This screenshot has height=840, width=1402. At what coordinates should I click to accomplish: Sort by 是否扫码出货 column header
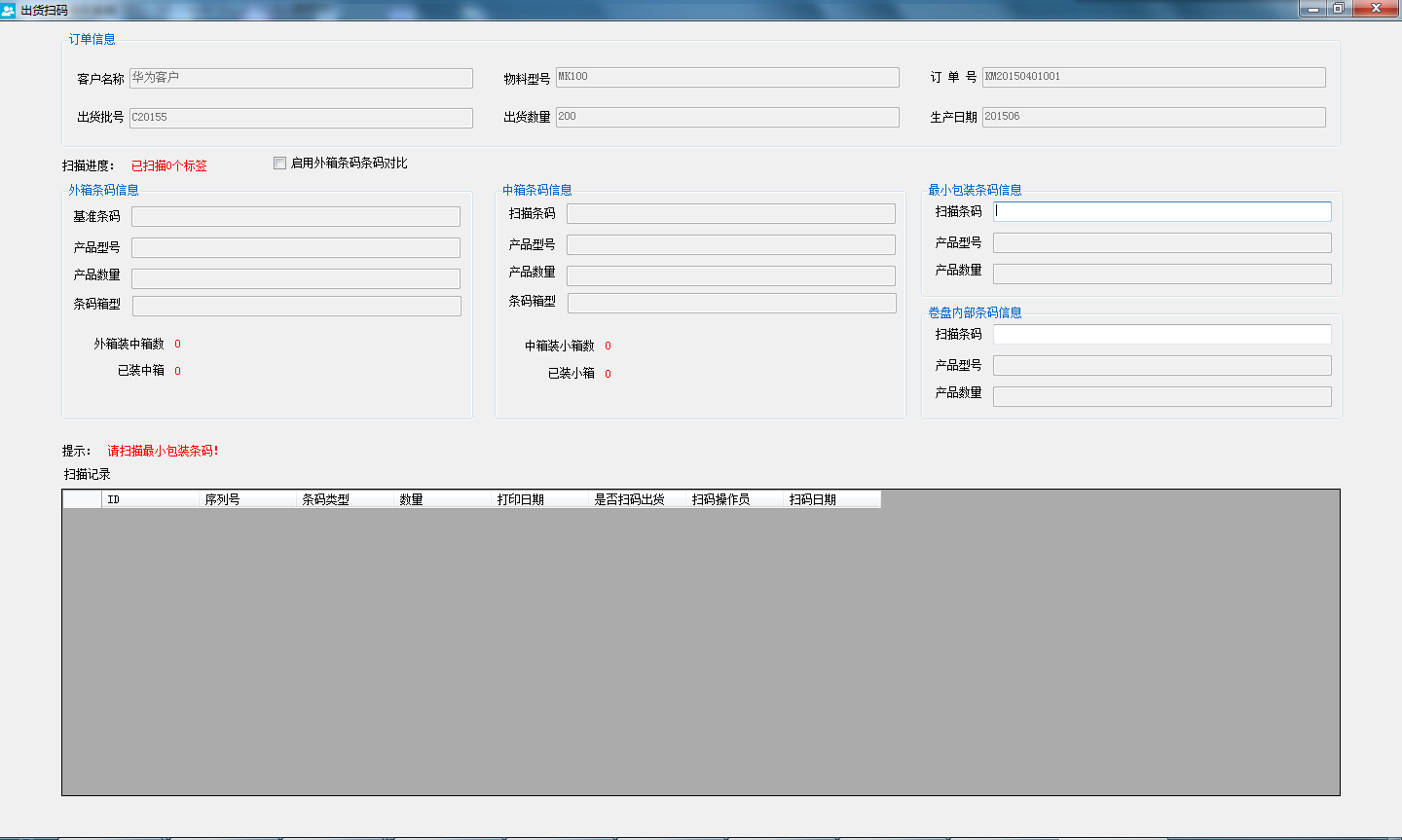637,499
